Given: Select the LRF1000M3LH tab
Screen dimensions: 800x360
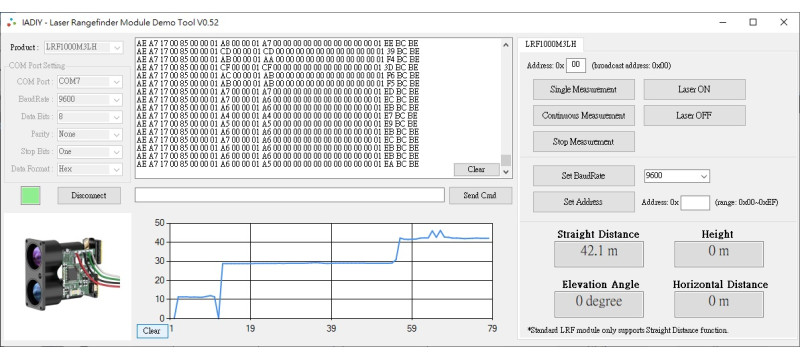Looking at the screenshot, I should pos(551,44).
